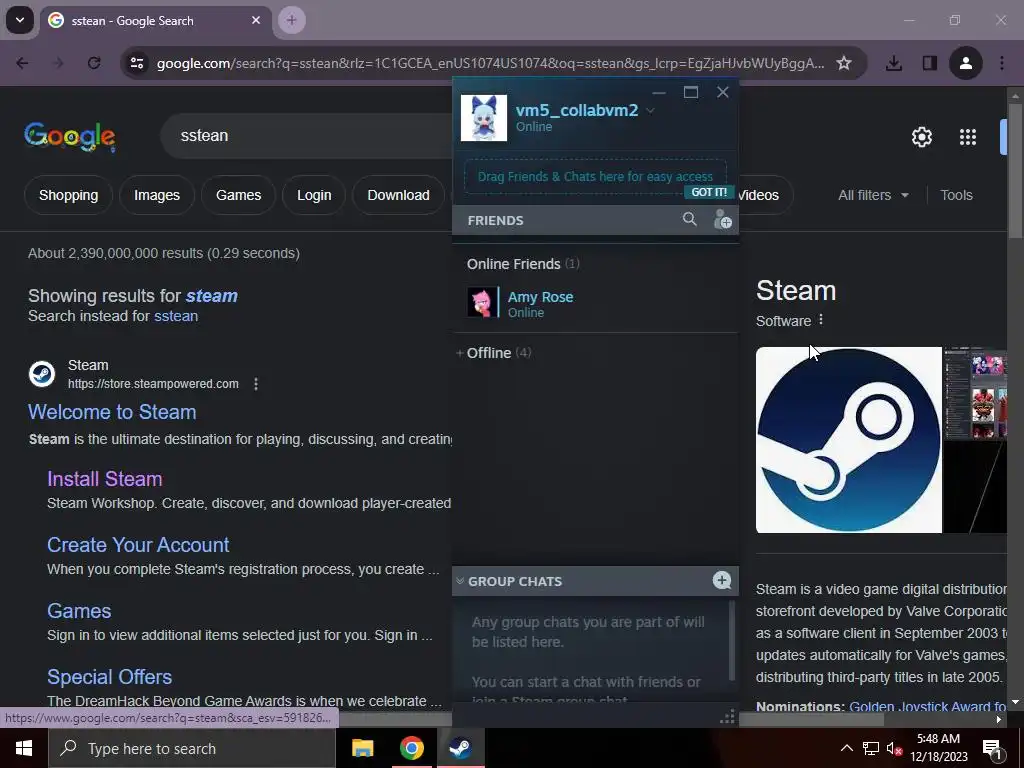This screenshot has width=1024, height=768.
Task: Open the All filters dropdown
Action: point(873,195)
